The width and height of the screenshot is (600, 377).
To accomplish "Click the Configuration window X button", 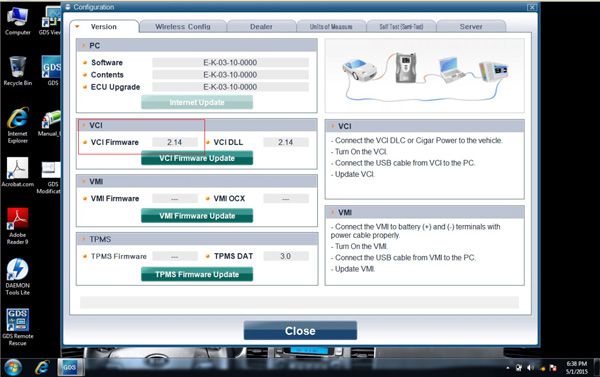I will coord(532,7).
